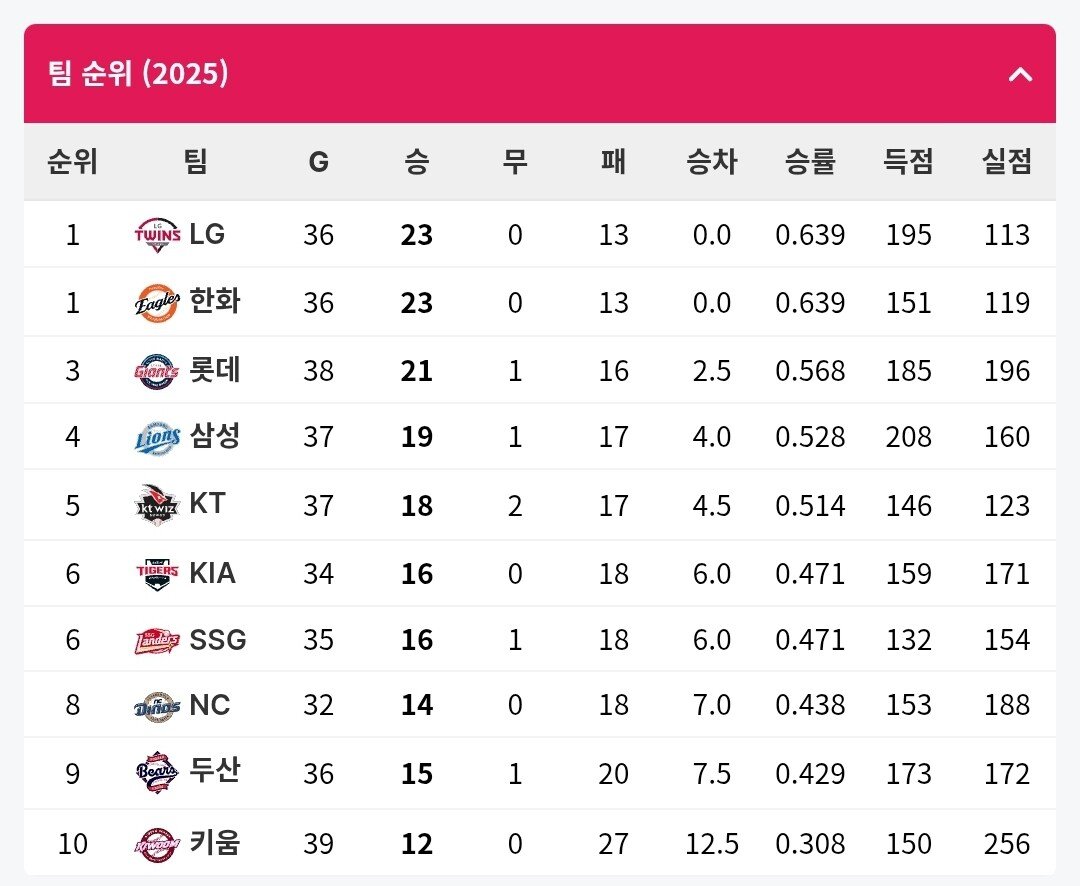The image size is (1080, 886).
Task: Collapse the 팀 순위 (2025) panel chevron
Action: pos(1020,74)
